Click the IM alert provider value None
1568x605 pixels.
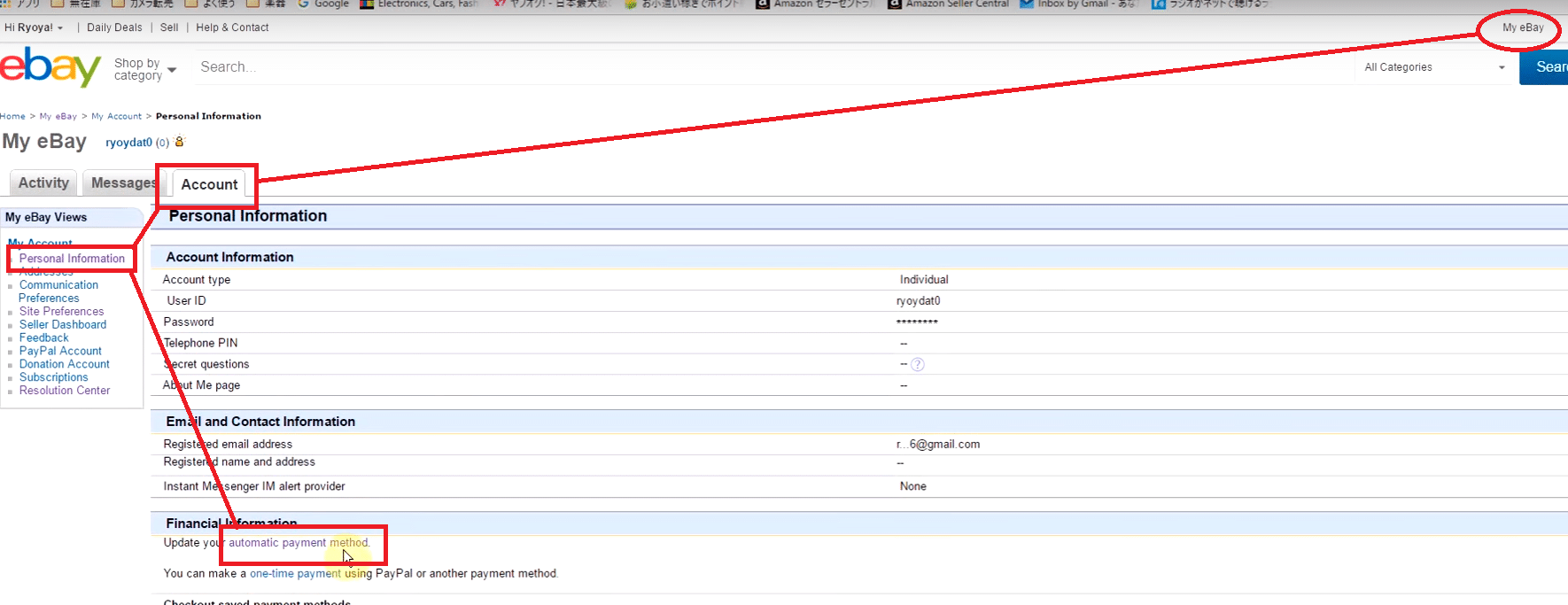(x=912, y=486)
